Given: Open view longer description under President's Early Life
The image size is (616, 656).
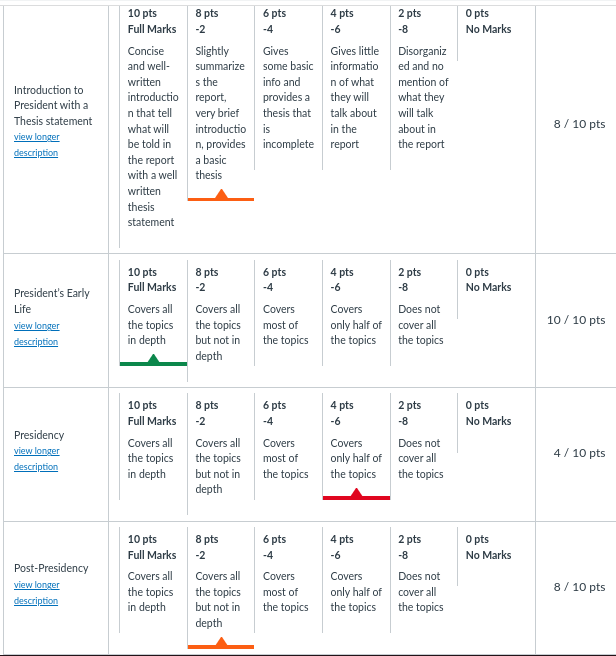Looking at the screenshot, I should [x=36, y=333].
